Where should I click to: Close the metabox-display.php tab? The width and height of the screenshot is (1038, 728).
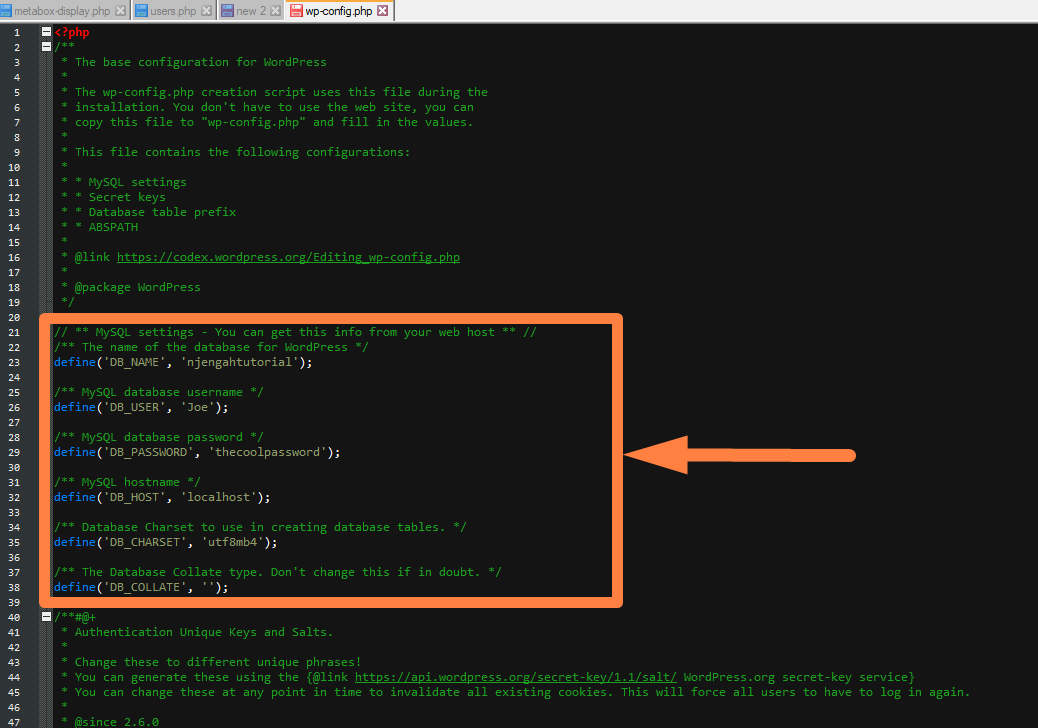(120, 11)
